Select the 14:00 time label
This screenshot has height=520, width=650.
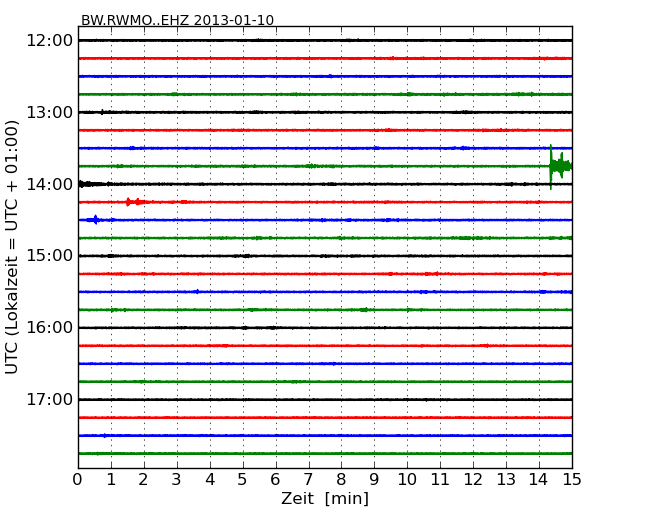[x=49, y=184]
